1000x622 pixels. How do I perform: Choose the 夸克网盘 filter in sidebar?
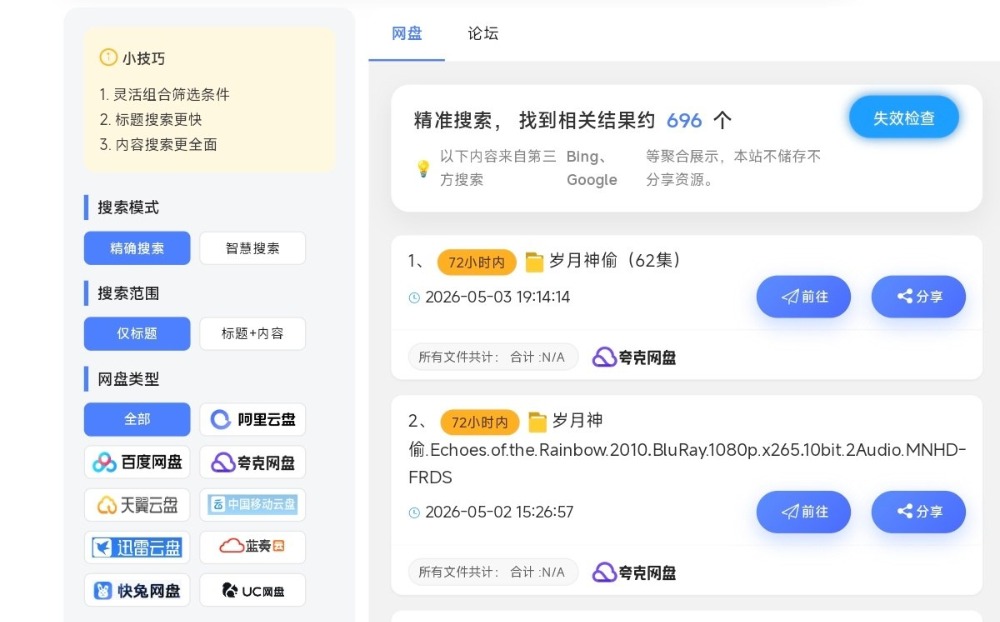pos(253,462)
